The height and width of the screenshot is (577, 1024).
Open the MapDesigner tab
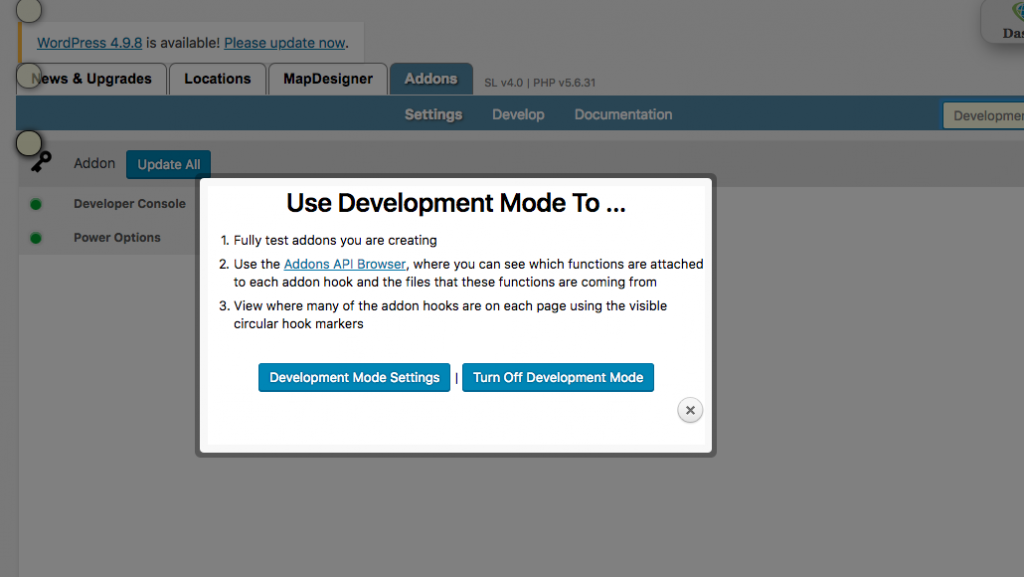click(x=327, y=79)
